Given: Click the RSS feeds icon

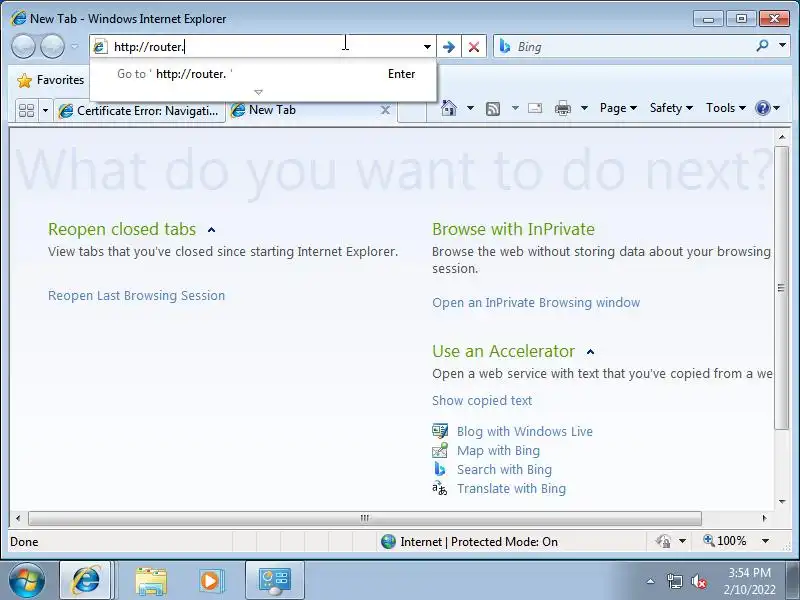Looking at the screenshot, I should pos(493,108).
